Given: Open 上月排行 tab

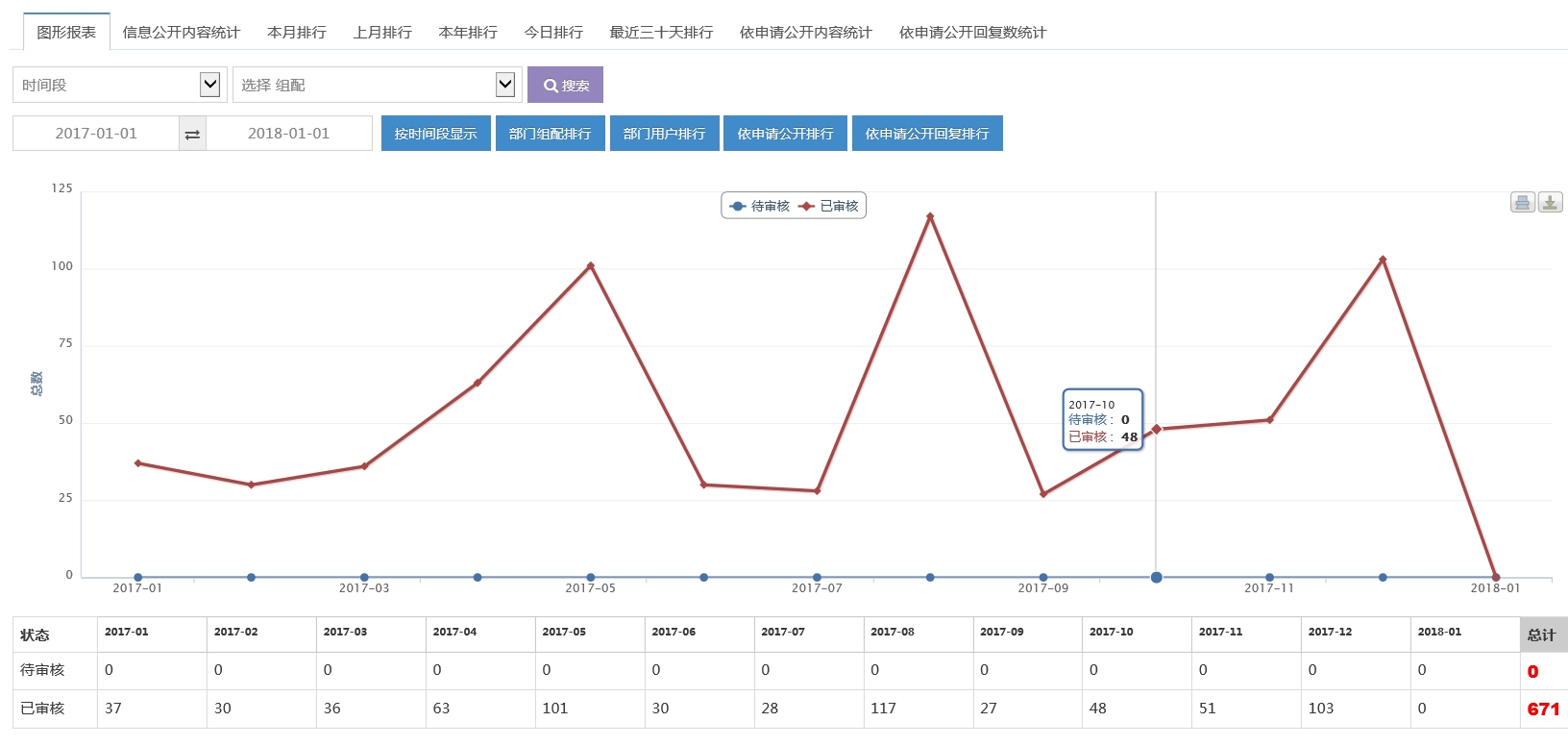Looking at the screenshot, I should (x=382, y=32).
